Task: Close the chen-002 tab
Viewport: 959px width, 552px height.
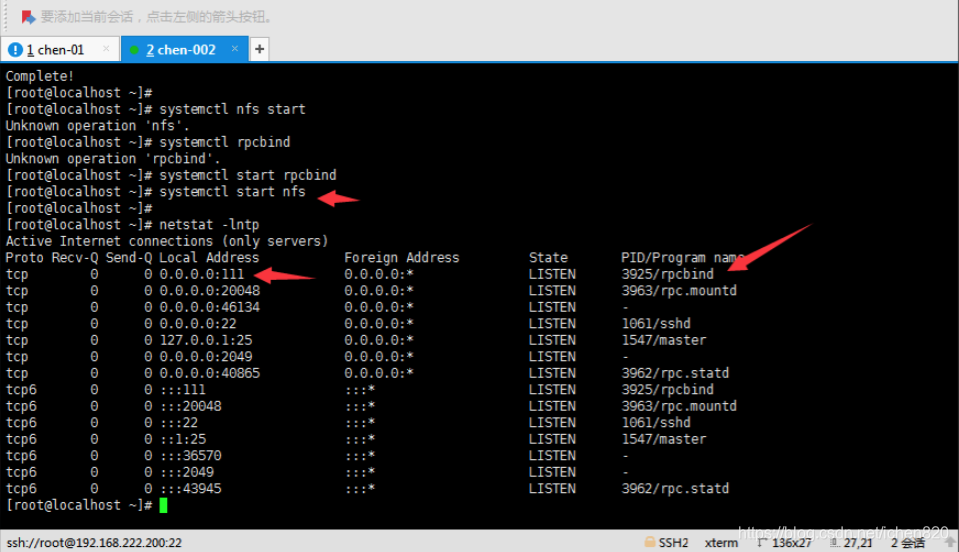Action: click(x=235, y=49)
